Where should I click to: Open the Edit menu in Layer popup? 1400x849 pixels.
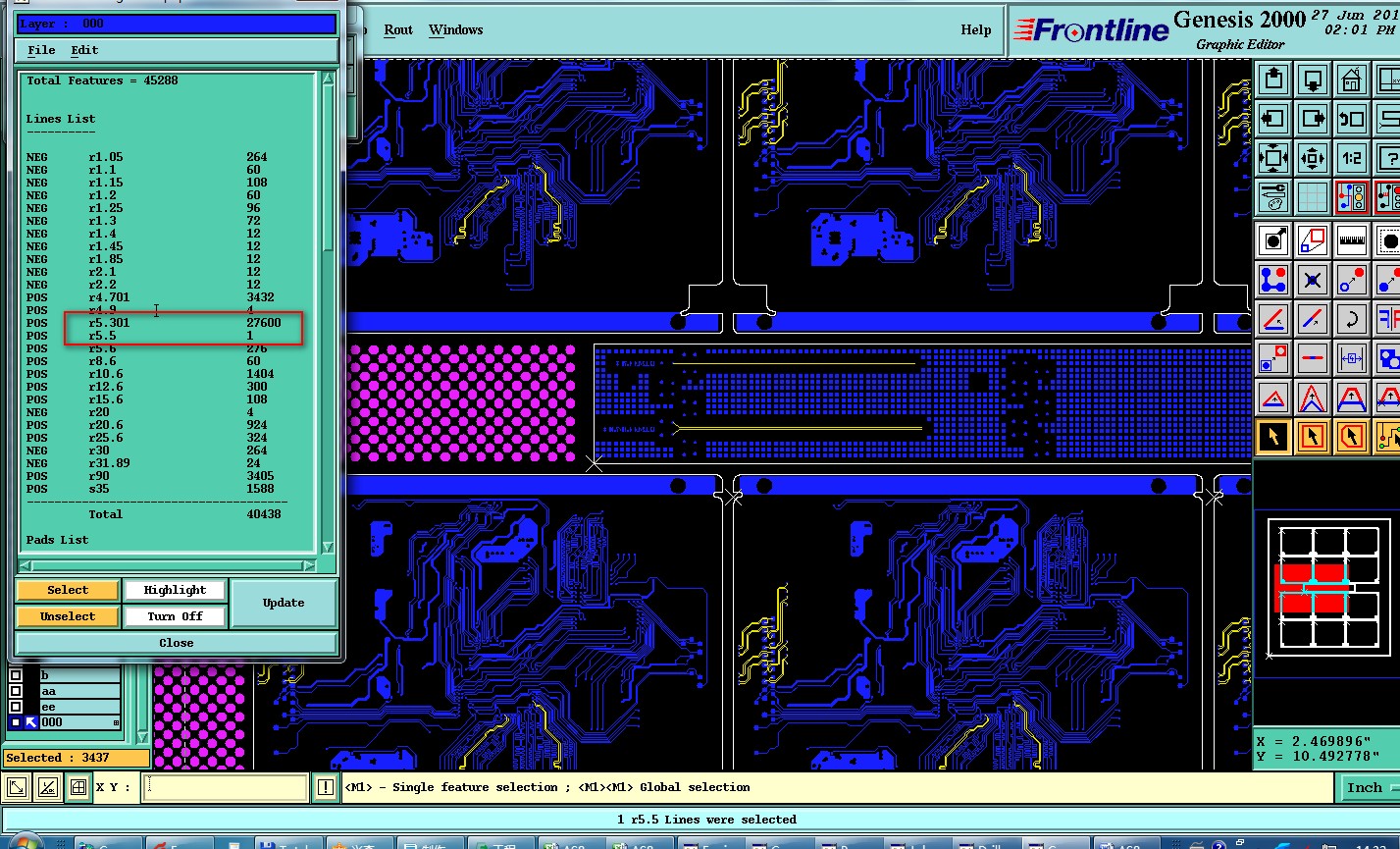point(84,50)
